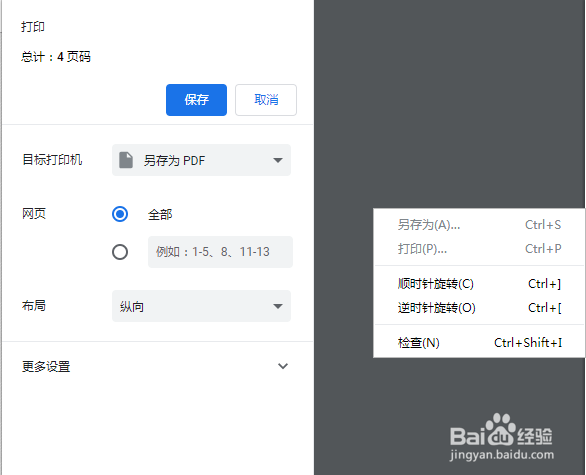
Task: Click the 更多设置 label
Action: tap(46, 366)
